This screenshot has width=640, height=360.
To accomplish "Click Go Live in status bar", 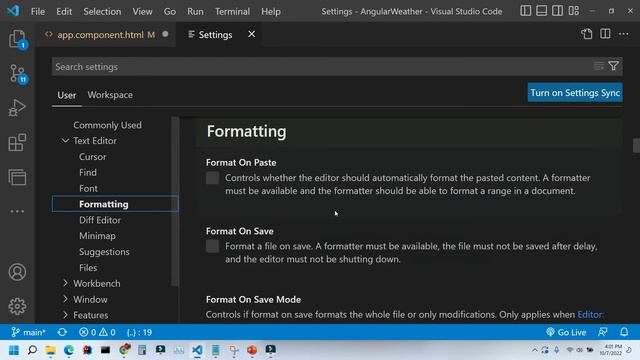I will [x=566, y=332].
